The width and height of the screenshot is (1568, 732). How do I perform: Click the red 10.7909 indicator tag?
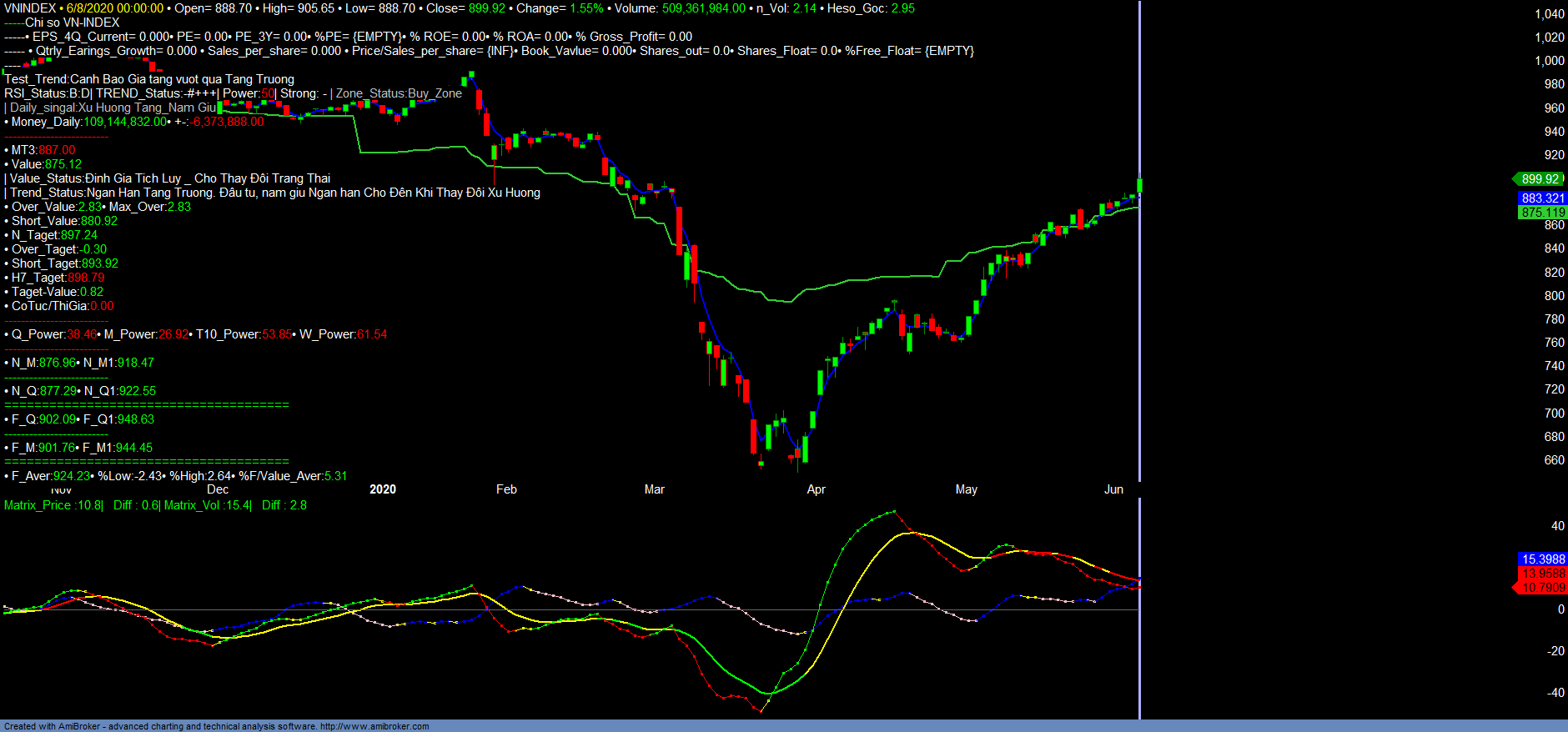click(1542, 588)
